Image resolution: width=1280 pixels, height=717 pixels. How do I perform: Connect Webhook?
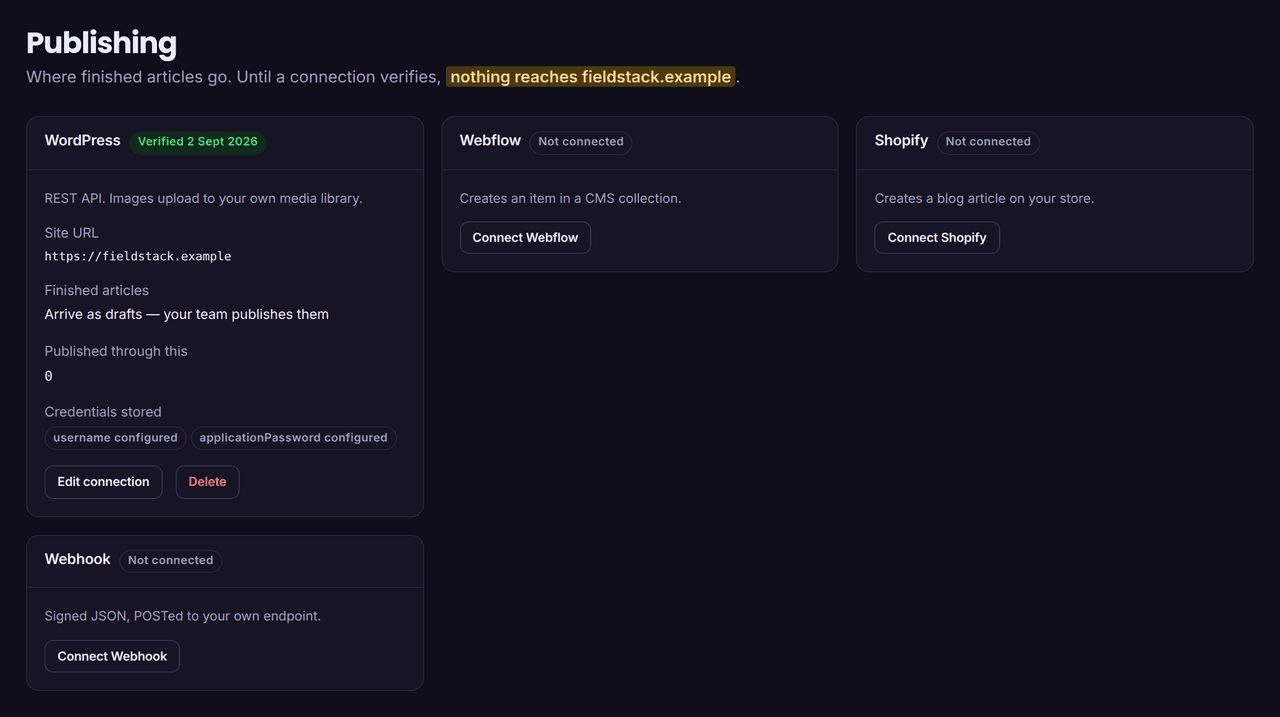point(112,657)
